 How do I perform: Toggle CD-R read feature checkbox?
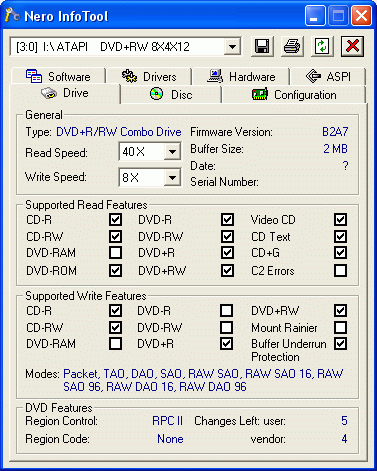[115, 220]
